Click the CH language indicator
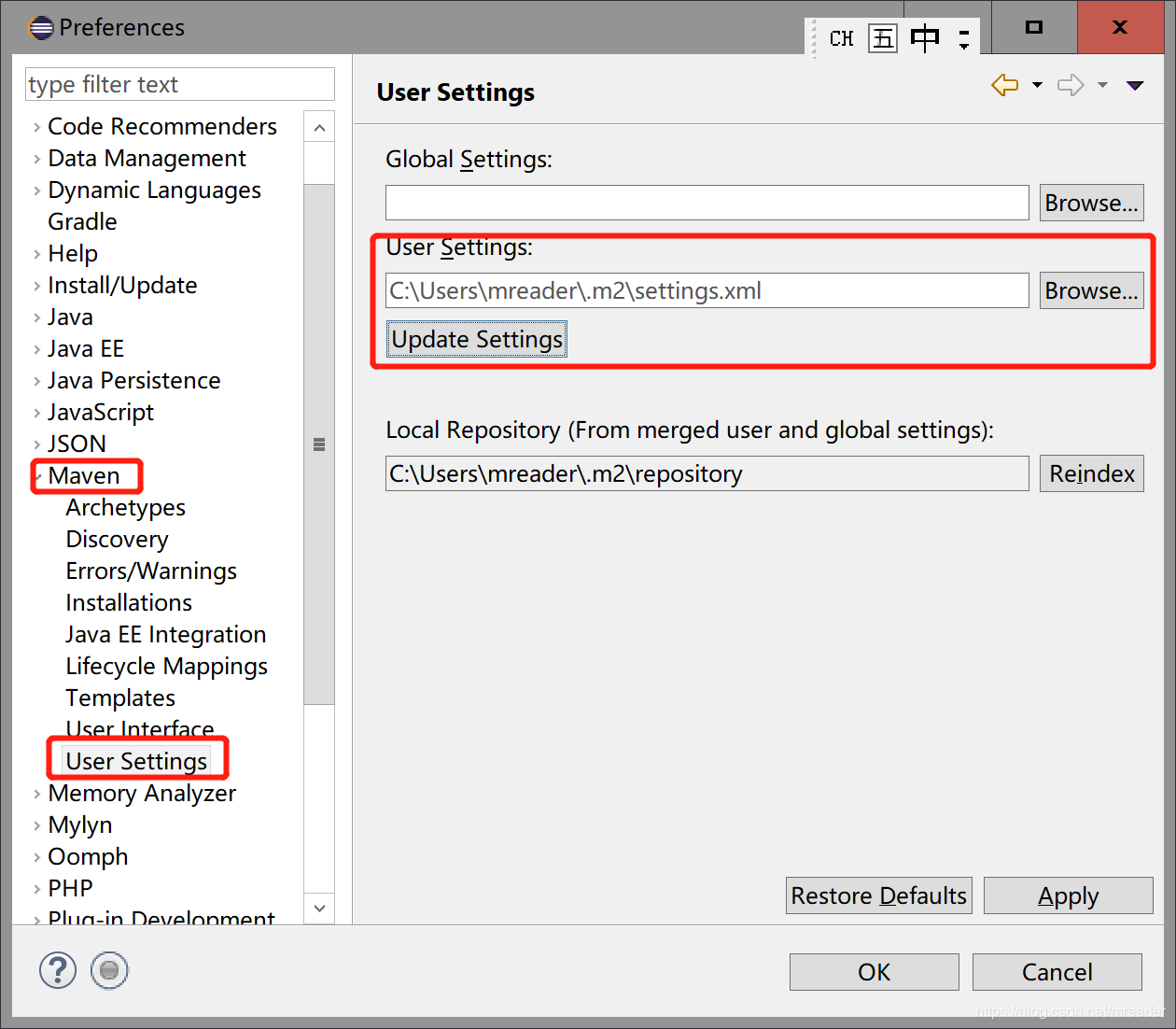Viewport: 1176px width, 1029px height. pyautogui.click(x=842, y=38)
